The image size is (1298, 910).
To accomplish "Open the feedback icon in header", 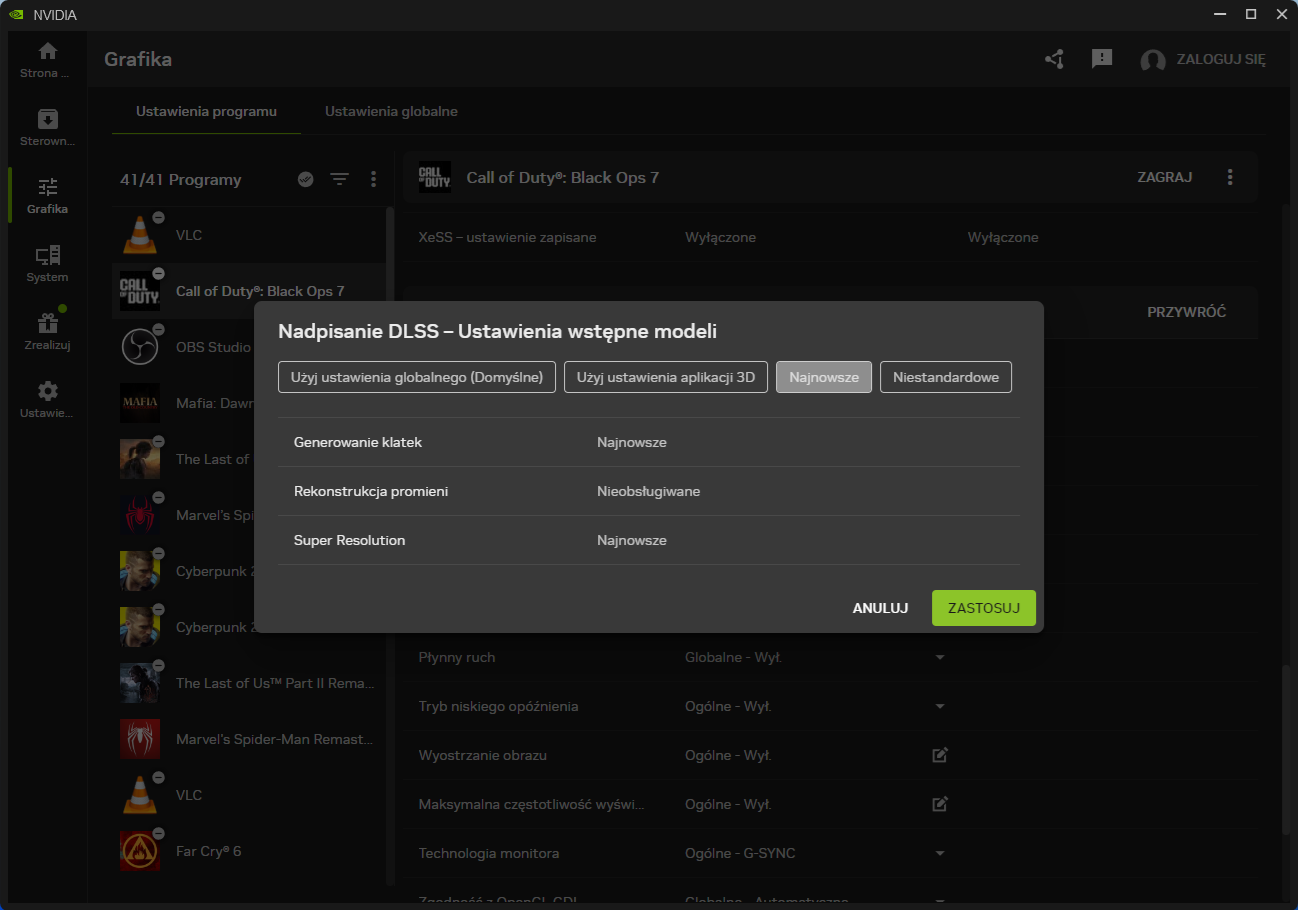I will (1102, 59).
